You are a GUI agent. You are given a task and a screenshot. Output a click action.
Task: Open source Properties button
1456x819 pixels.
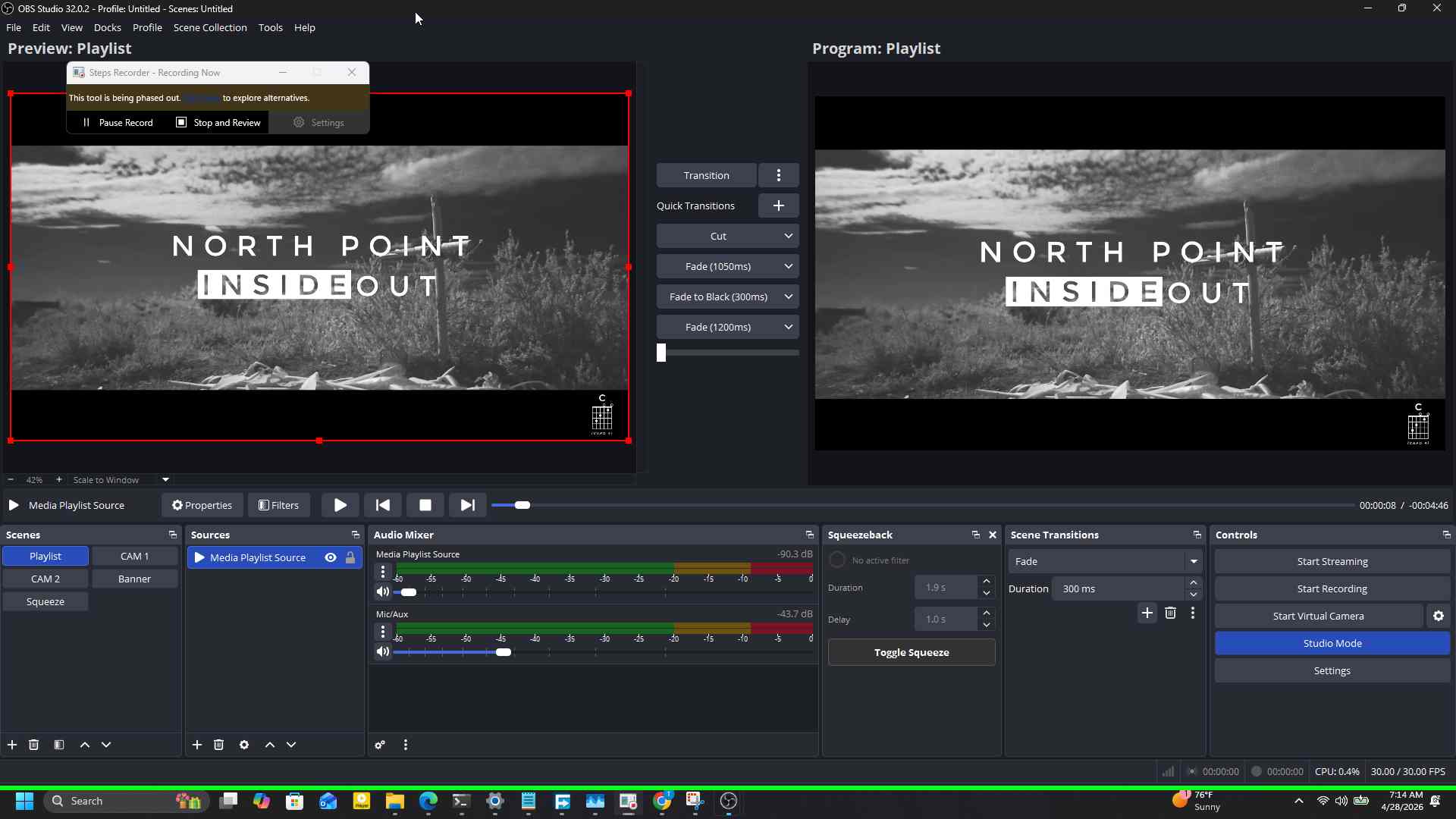click(202, 505)
